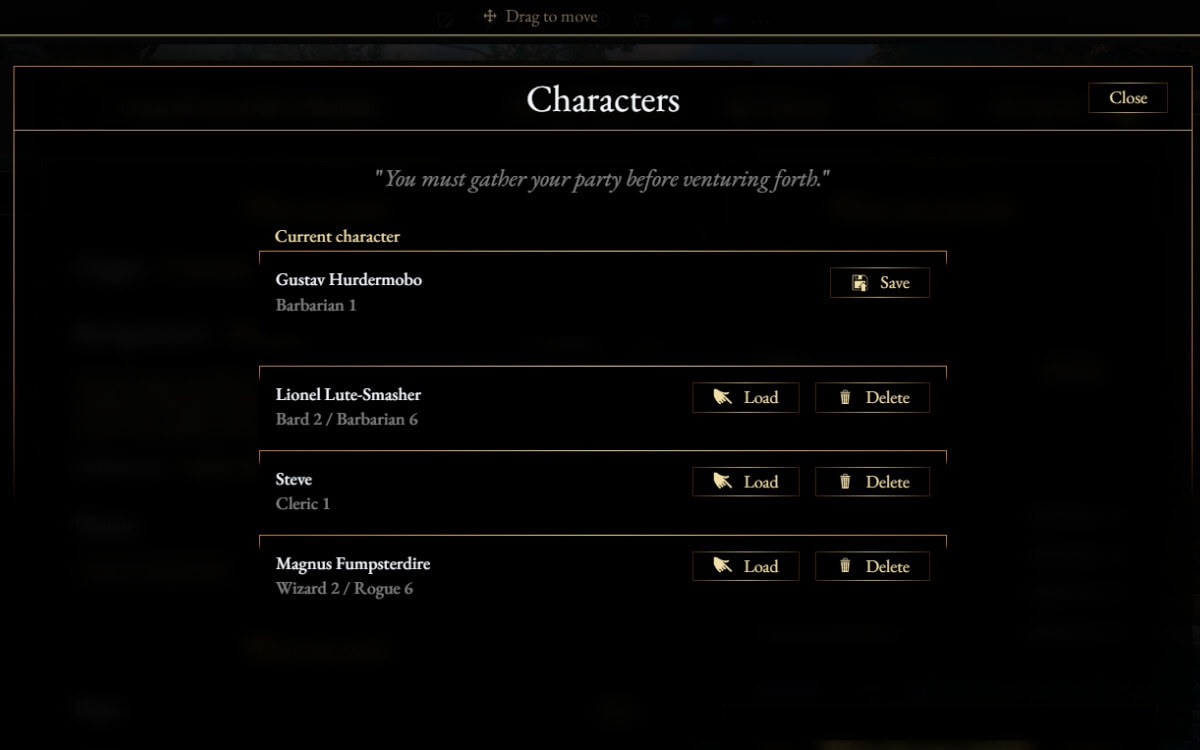
Task: Load Steve the Cleric
Action: (745, 481)
